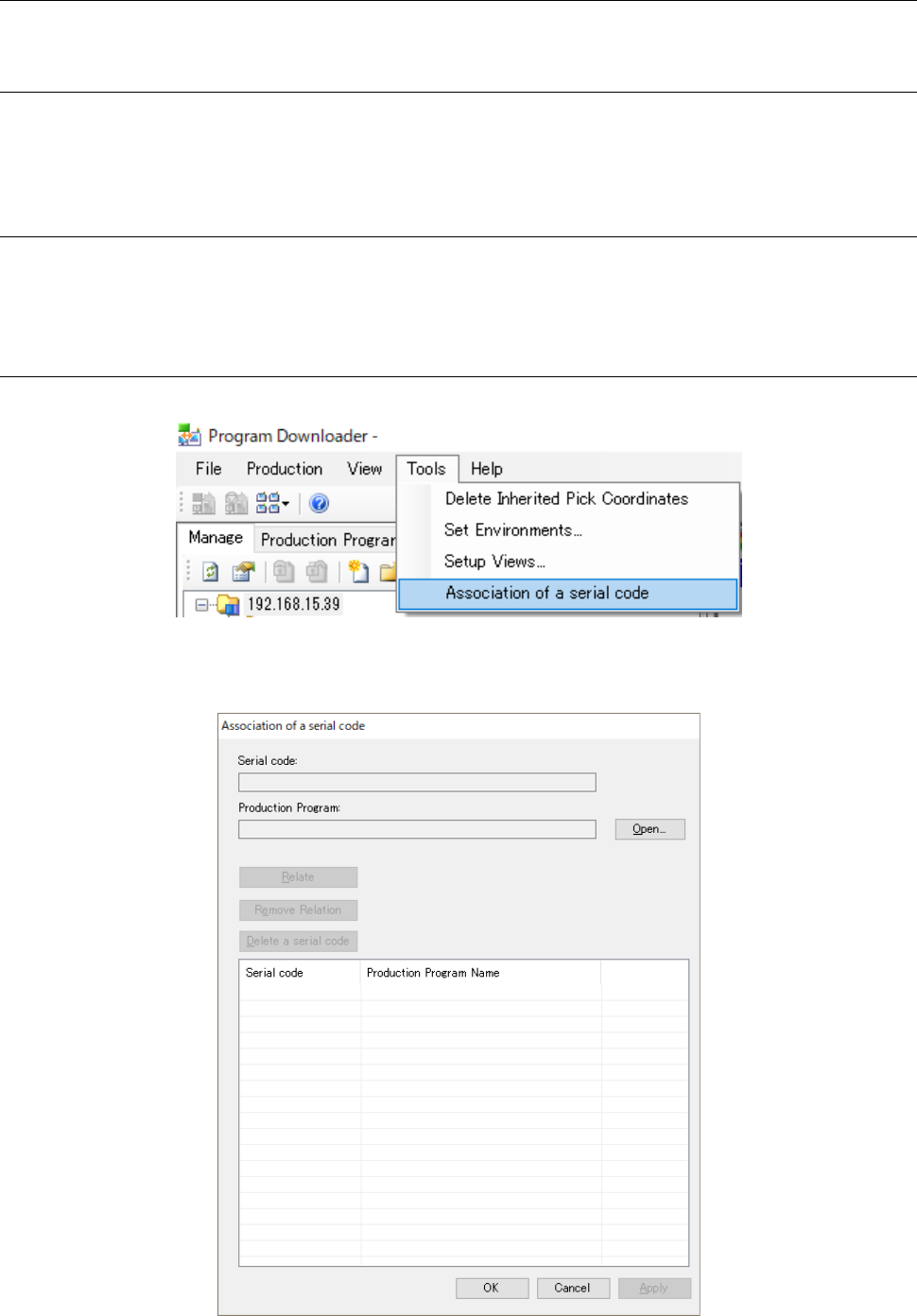Click the Delete a serial code button
Screen dimensions: 917x1316
click(298, 941)
